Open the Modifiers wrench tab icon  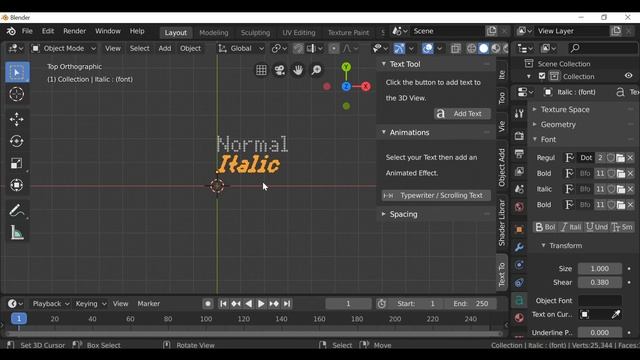[x=519, y=247]
